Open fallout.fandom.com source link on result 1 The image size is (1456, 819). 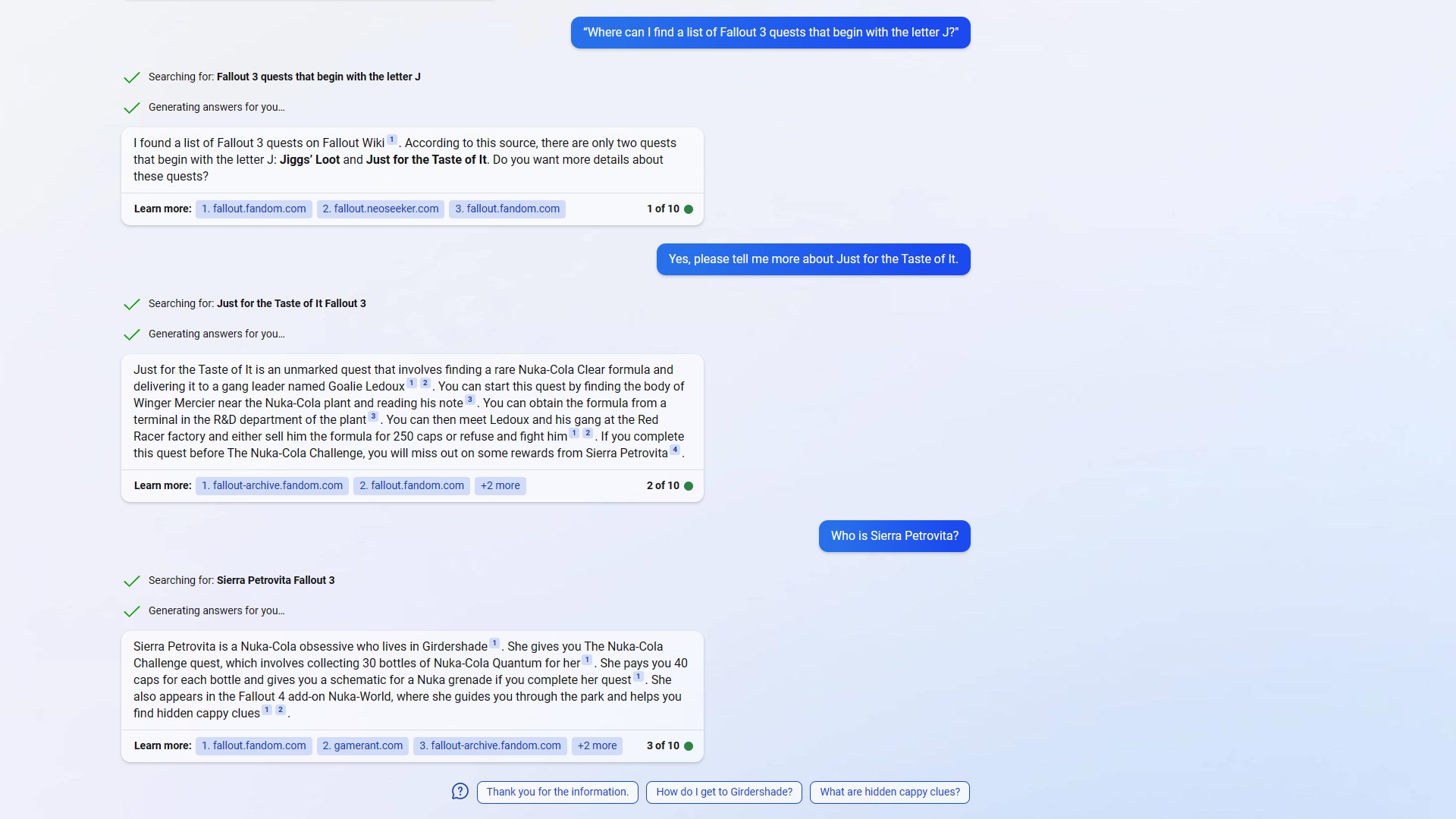pyautogui.click(x=253, y=208)
